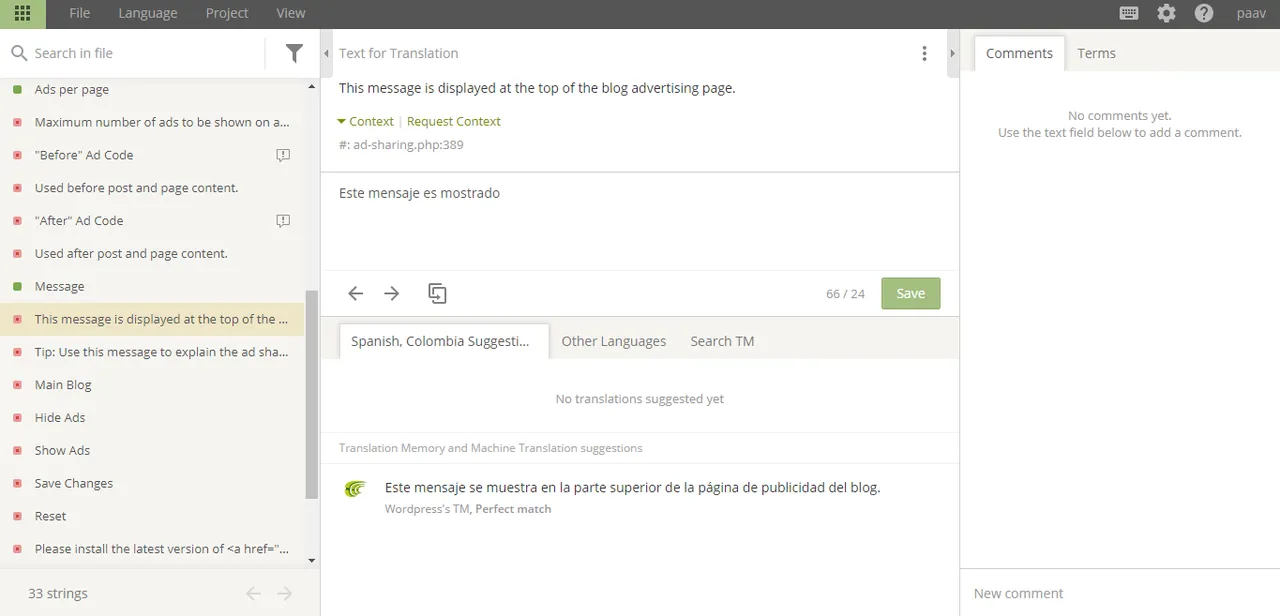The width and height of the screenshot is (1280, 616).
Task: Switch to the Other Languages tab
Action: [613, 341]
